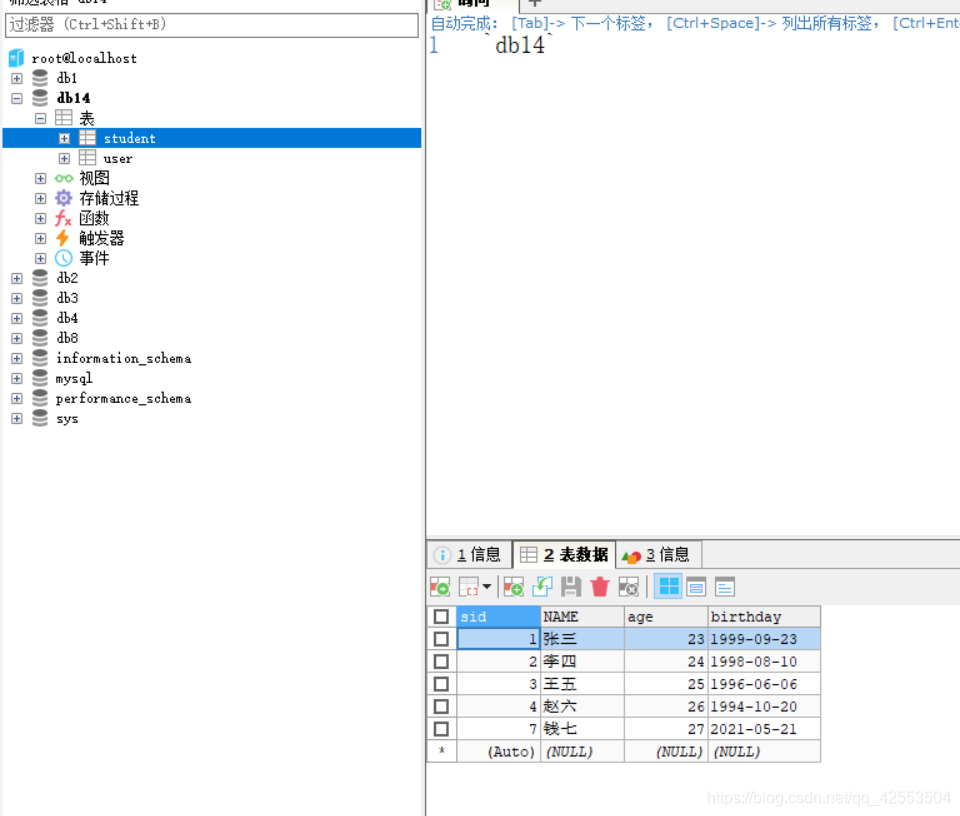Screen dimensions: 960x816
Task: Open the 3 信息 tab
Action: (x=658, y=555)
